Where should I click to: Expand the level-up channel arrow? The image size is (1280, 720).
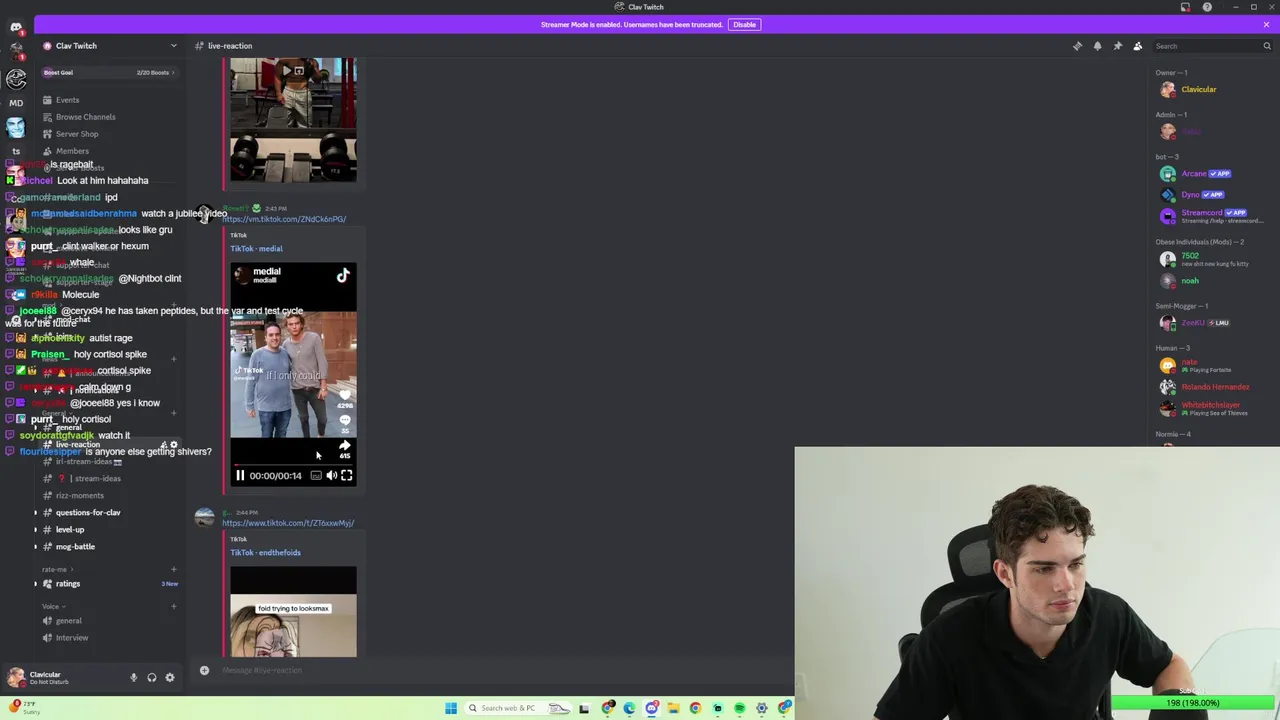click(x=36, y=529)
